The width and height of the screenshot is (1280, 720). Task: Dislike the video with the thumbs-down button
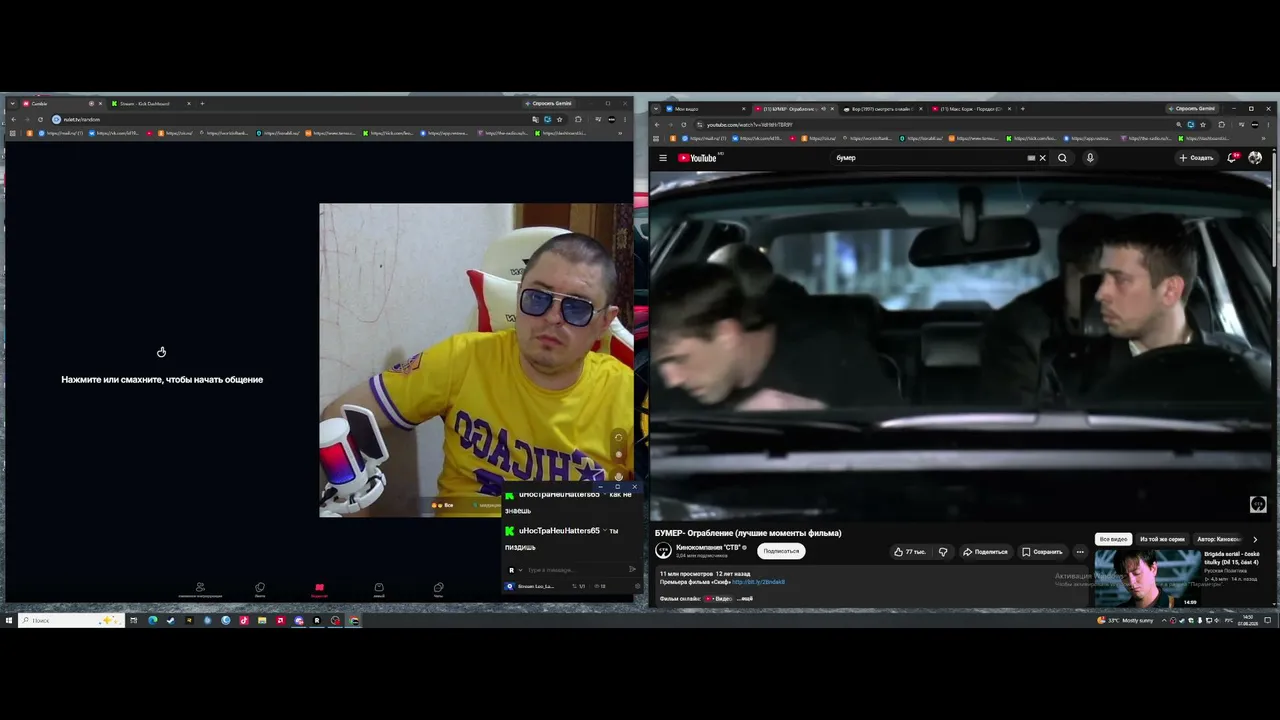943,552
